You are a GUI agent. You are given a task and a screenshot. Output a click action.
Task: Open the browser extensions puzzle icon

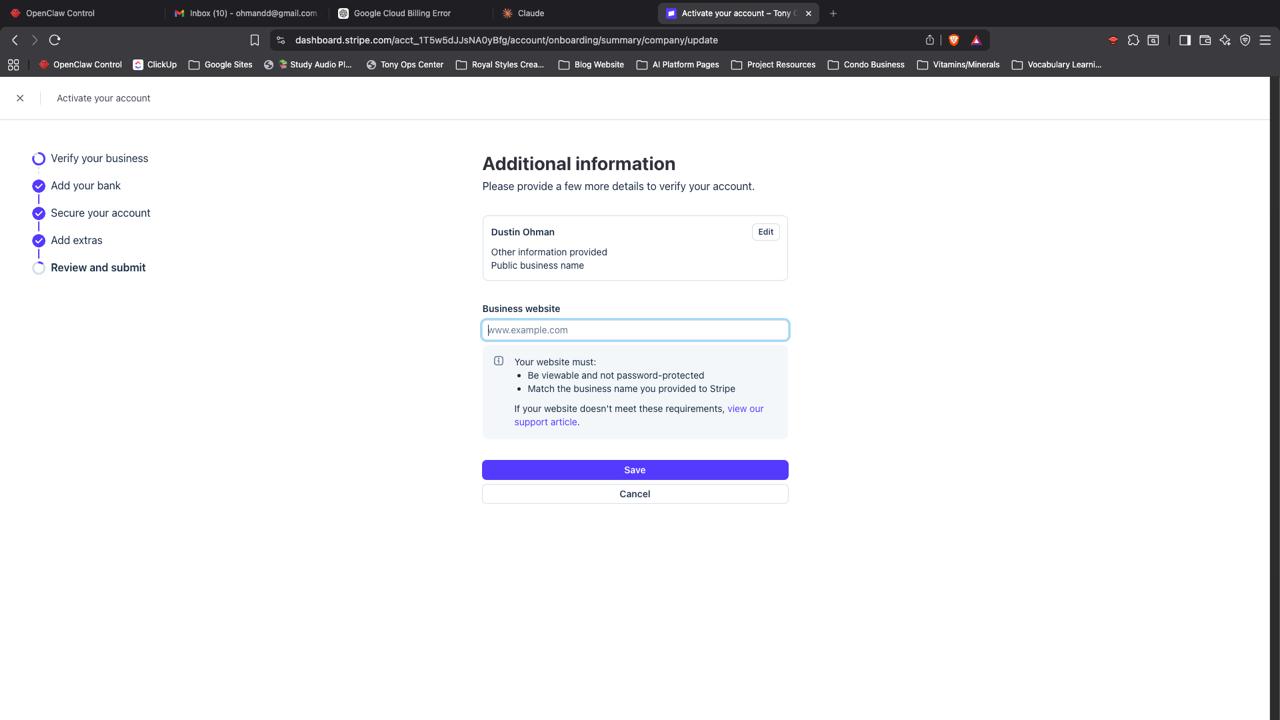[x=1133, y=40]
